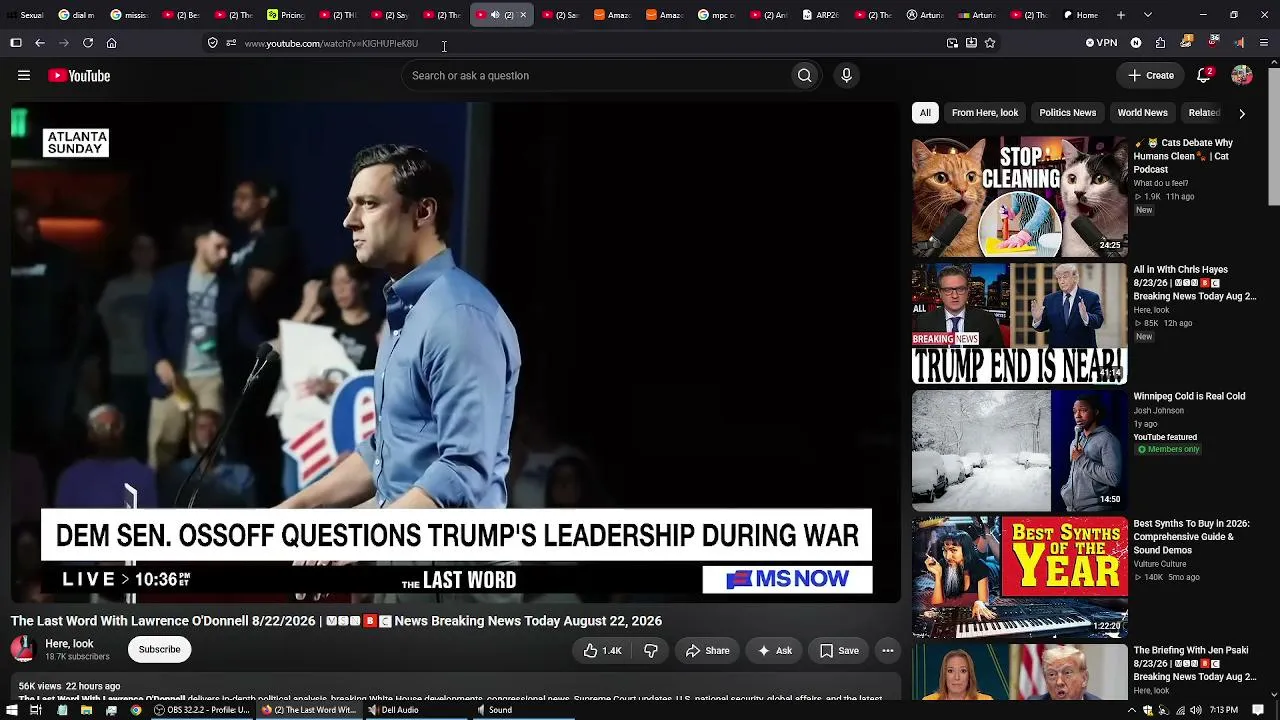The width and height of the screenshot is (1280, 720).
Task: Start voice search with the microphone
Action: pyautogui.click(x=846, y=76)
